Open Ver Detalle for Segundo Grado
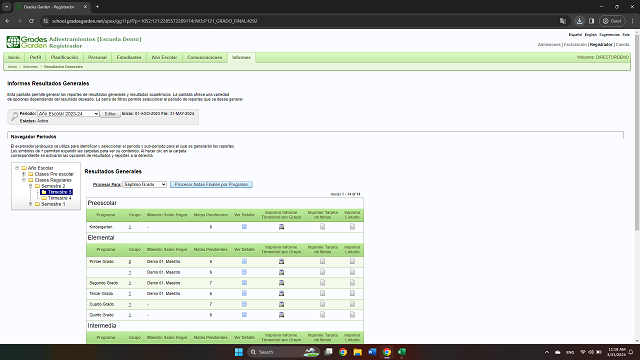Viewport: 640px width, 360px height. 244,282
